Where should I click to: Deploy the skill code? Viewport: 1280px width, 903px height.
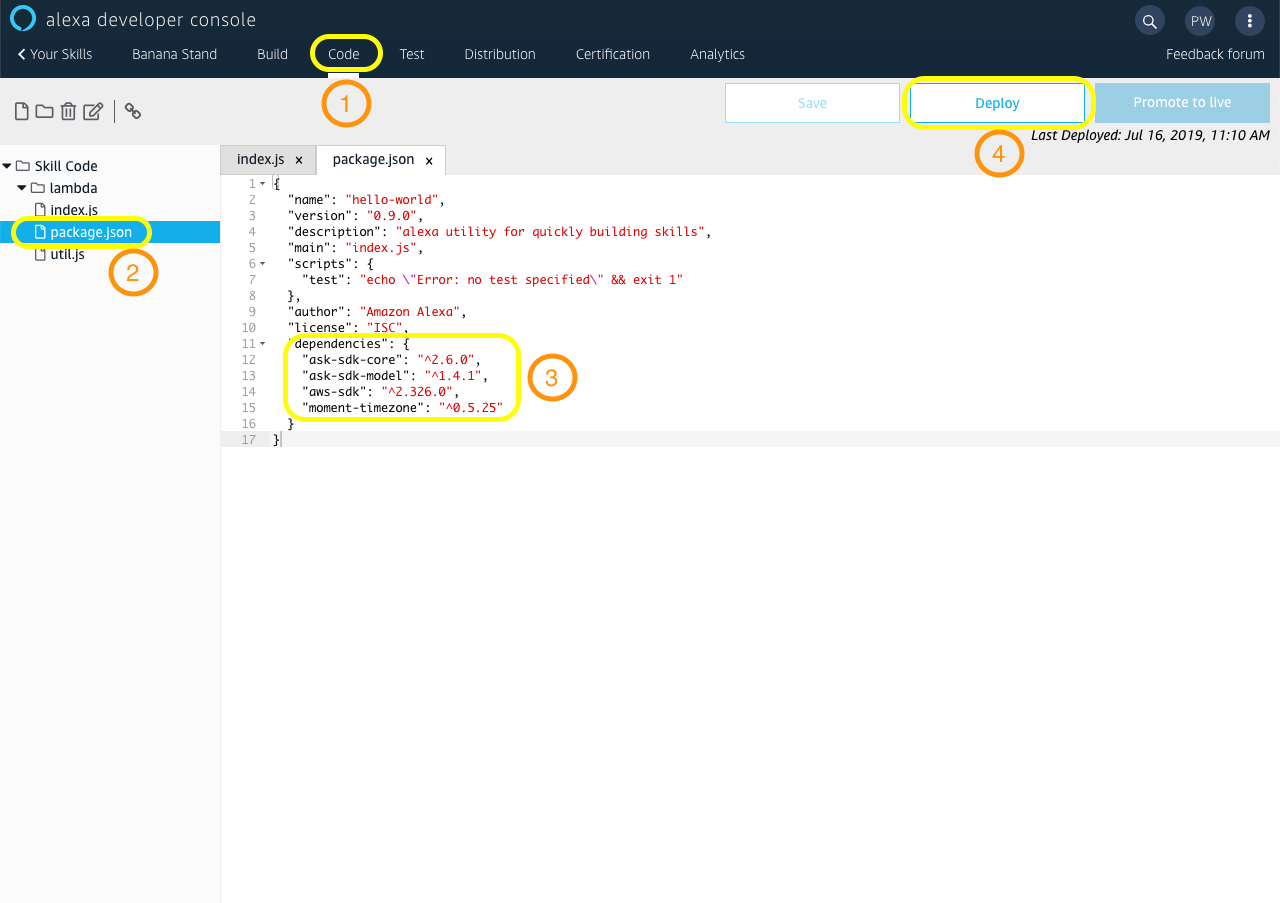996,102
